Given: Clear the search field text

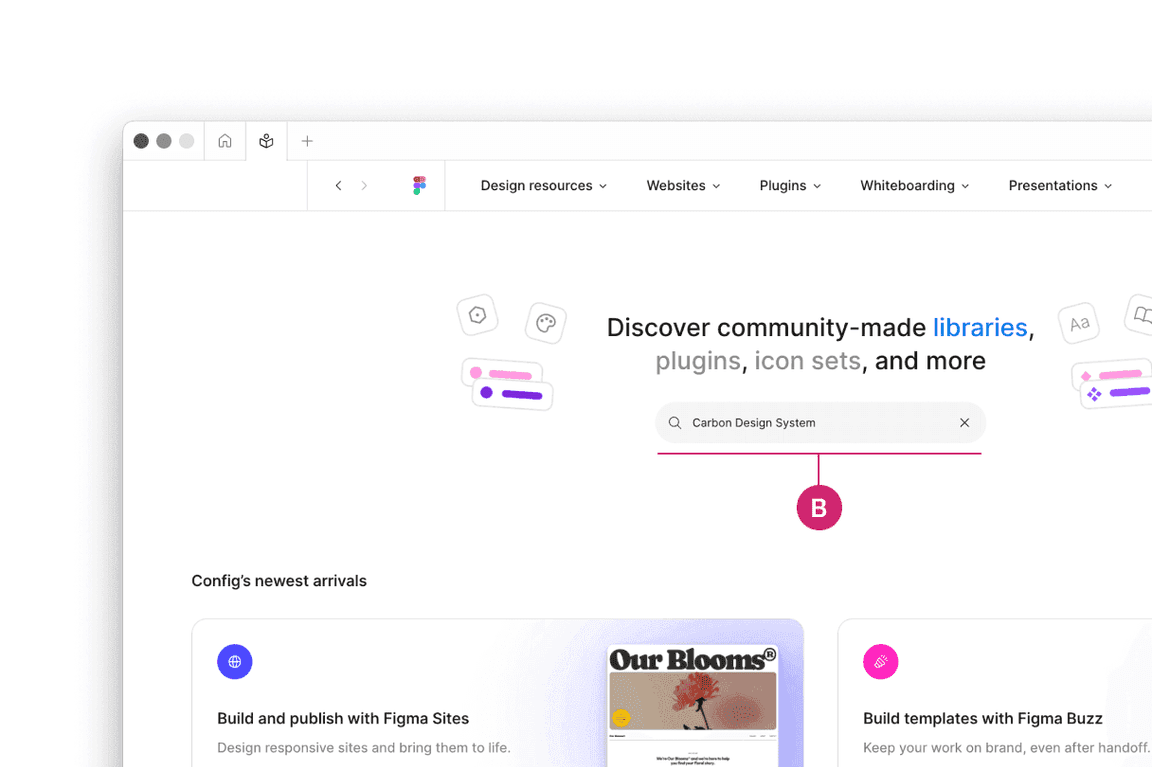Looking at the screenshot, I should pos(964,423).
